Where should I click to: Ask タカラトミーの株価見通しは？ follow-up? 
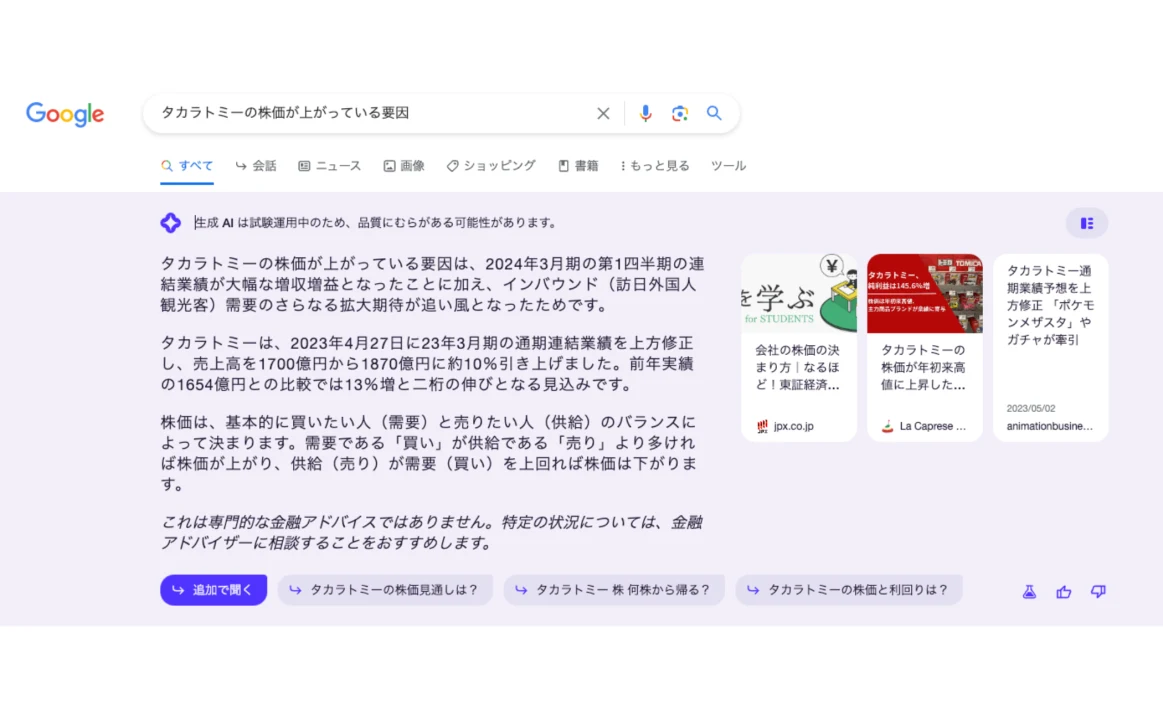[x=385, y=590]
